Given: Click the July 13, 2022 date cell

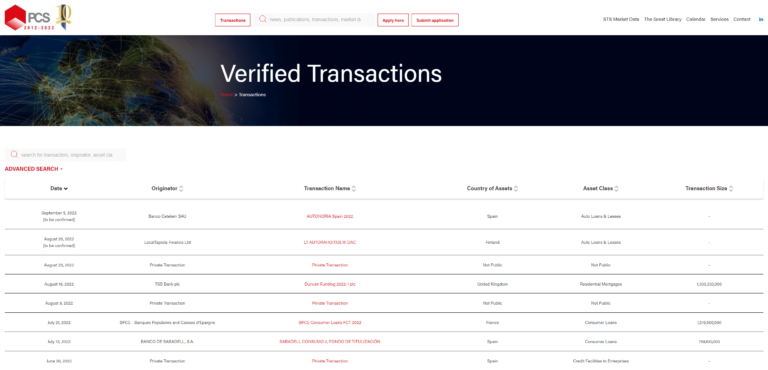Looking at the screenshot, I should [59, 342].
